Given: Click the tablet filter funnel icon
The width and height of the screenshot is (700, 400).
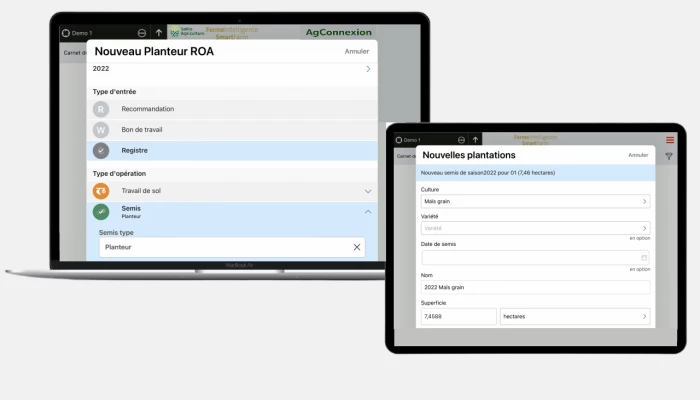Looking at the screenshot, I should tap(669, 156).
